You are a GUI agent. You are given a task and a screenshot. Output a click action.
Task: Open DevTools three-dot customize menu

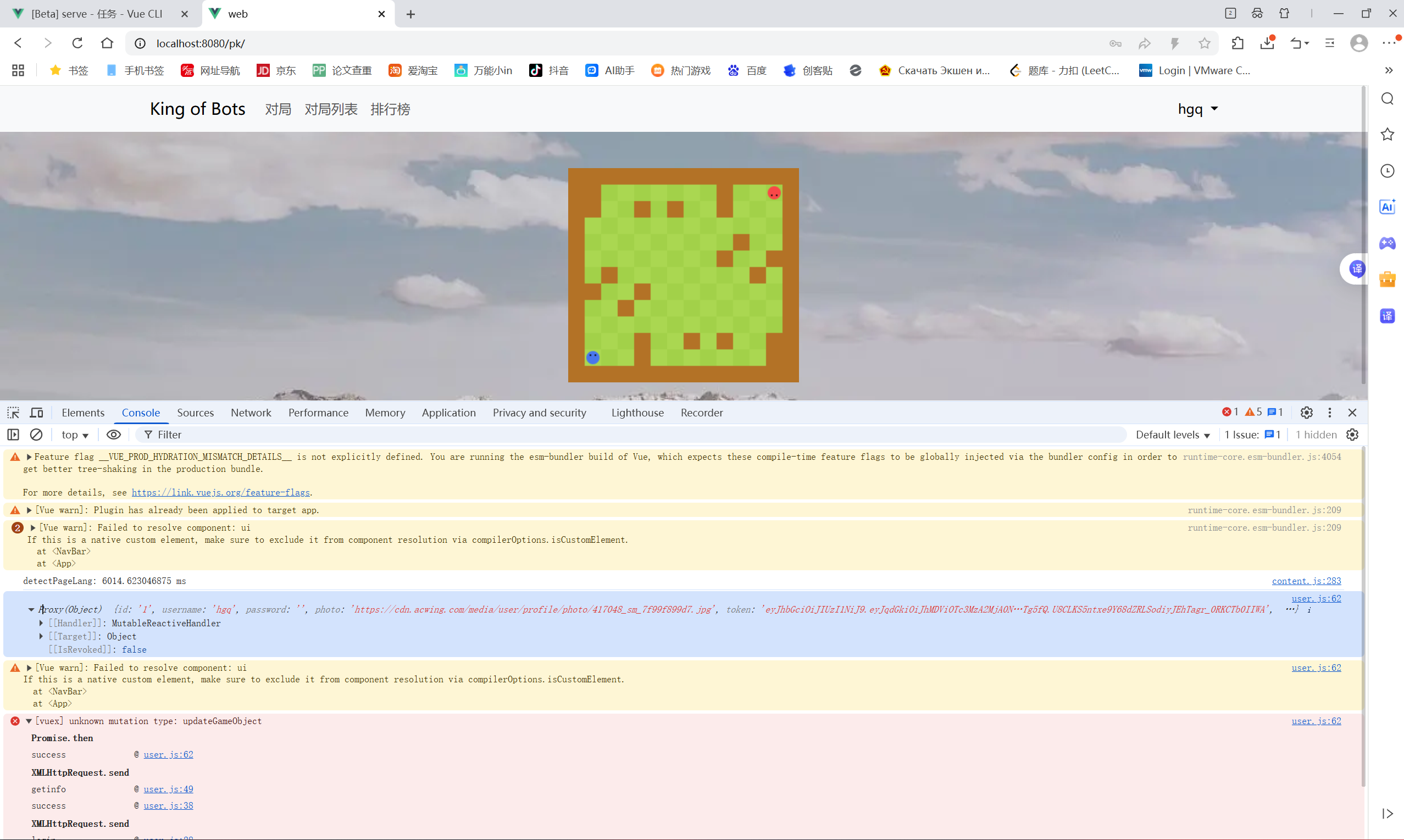click(x=1330, y=413)
